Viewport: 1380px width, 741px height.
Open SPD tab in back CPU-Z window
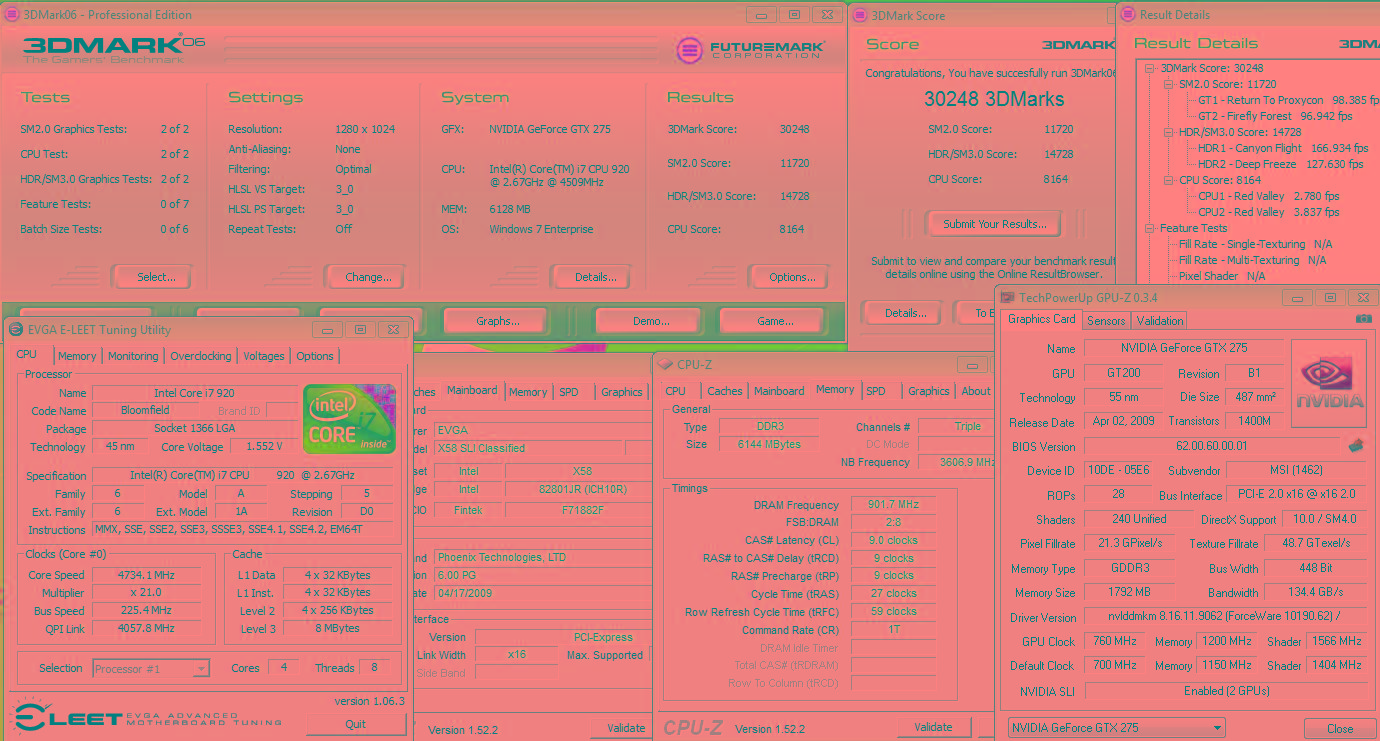coord(569,392)
